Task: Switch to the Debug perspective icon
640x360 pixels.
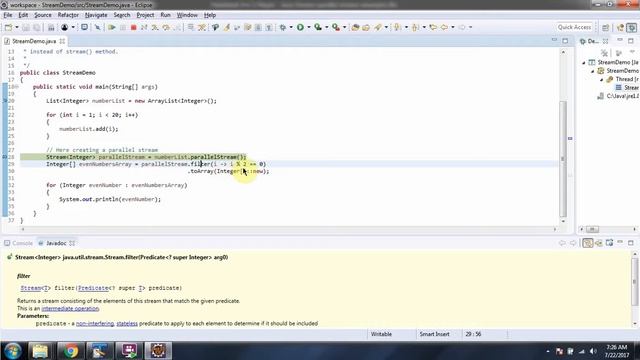Action: click(631, 27)
